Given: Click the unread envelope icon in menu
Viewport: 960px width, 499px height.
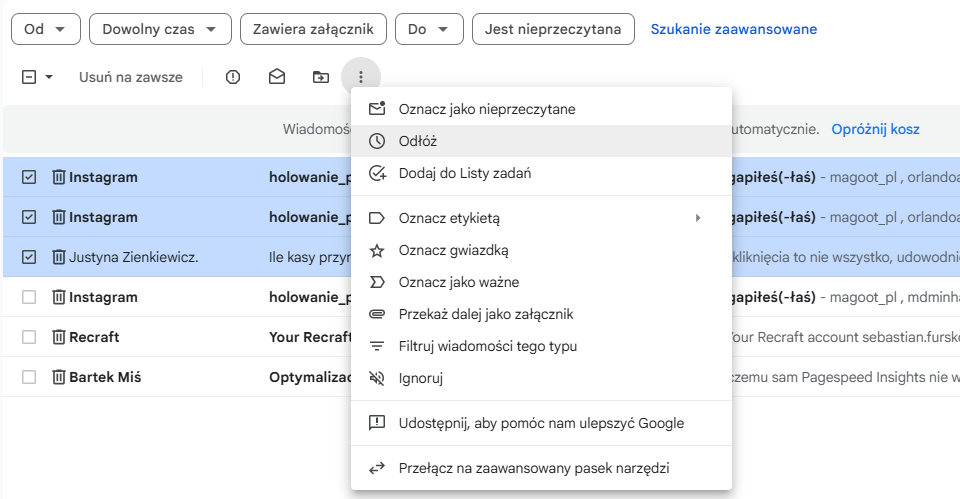Looking at the screenshot, I should pos(377,108).
